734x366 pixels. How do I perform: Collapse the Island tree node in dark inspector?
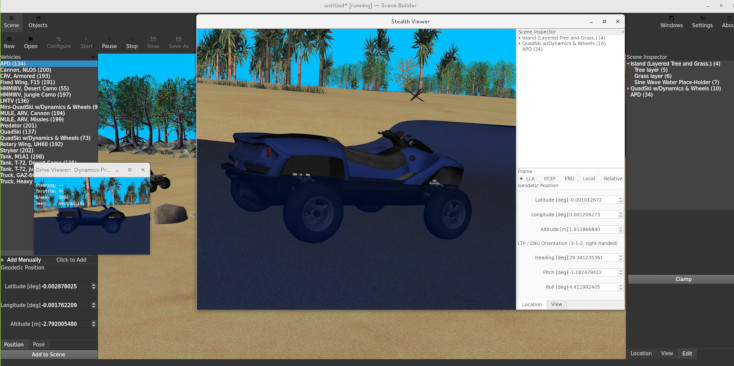pyautogui.click(x=629, y=64)
